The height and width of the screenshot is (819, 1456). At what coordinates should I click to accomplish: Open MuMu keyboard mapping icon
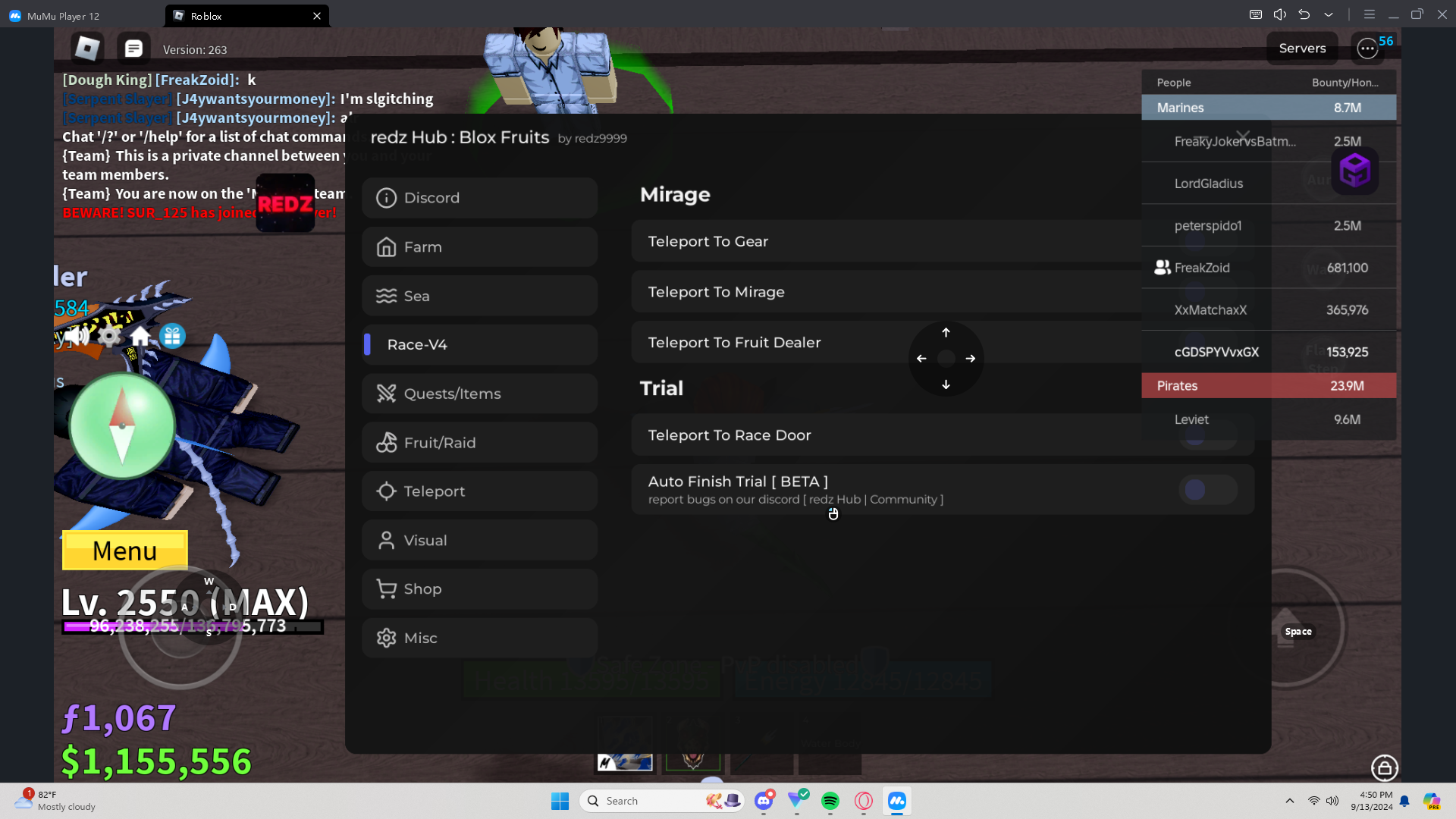pyautogui.click(x=1256, y=14)
